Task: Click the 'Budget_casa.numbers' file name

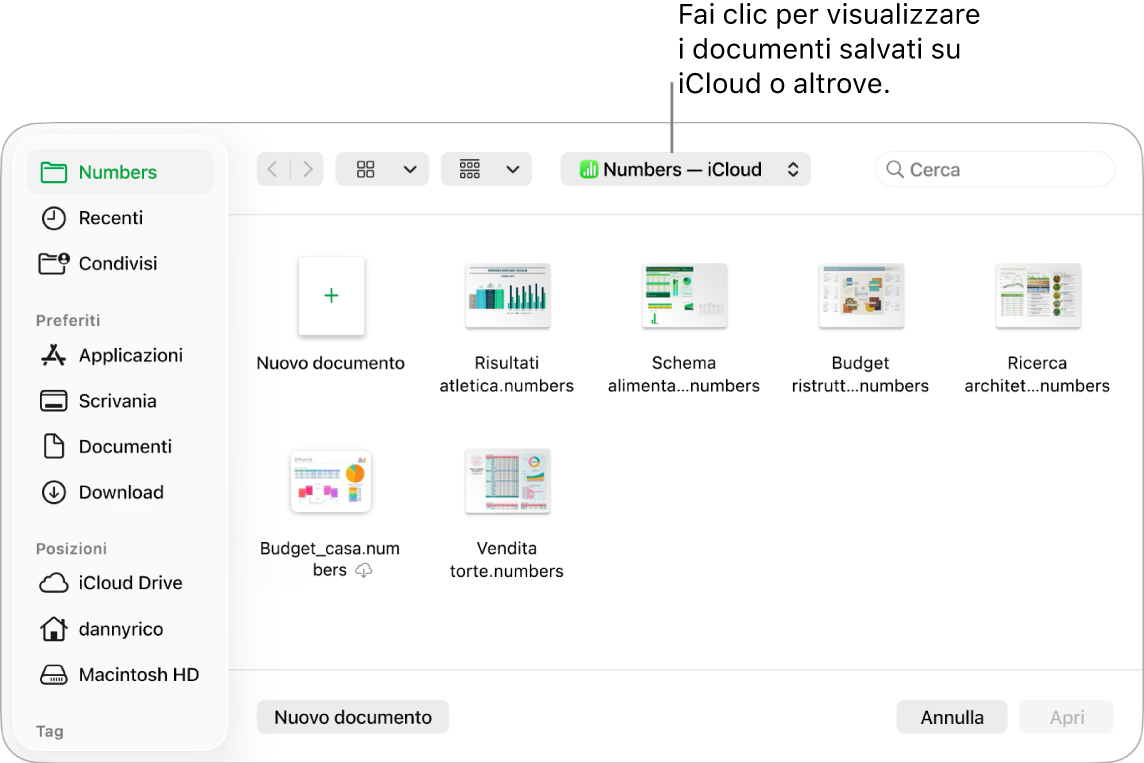Action: (330, 559)
